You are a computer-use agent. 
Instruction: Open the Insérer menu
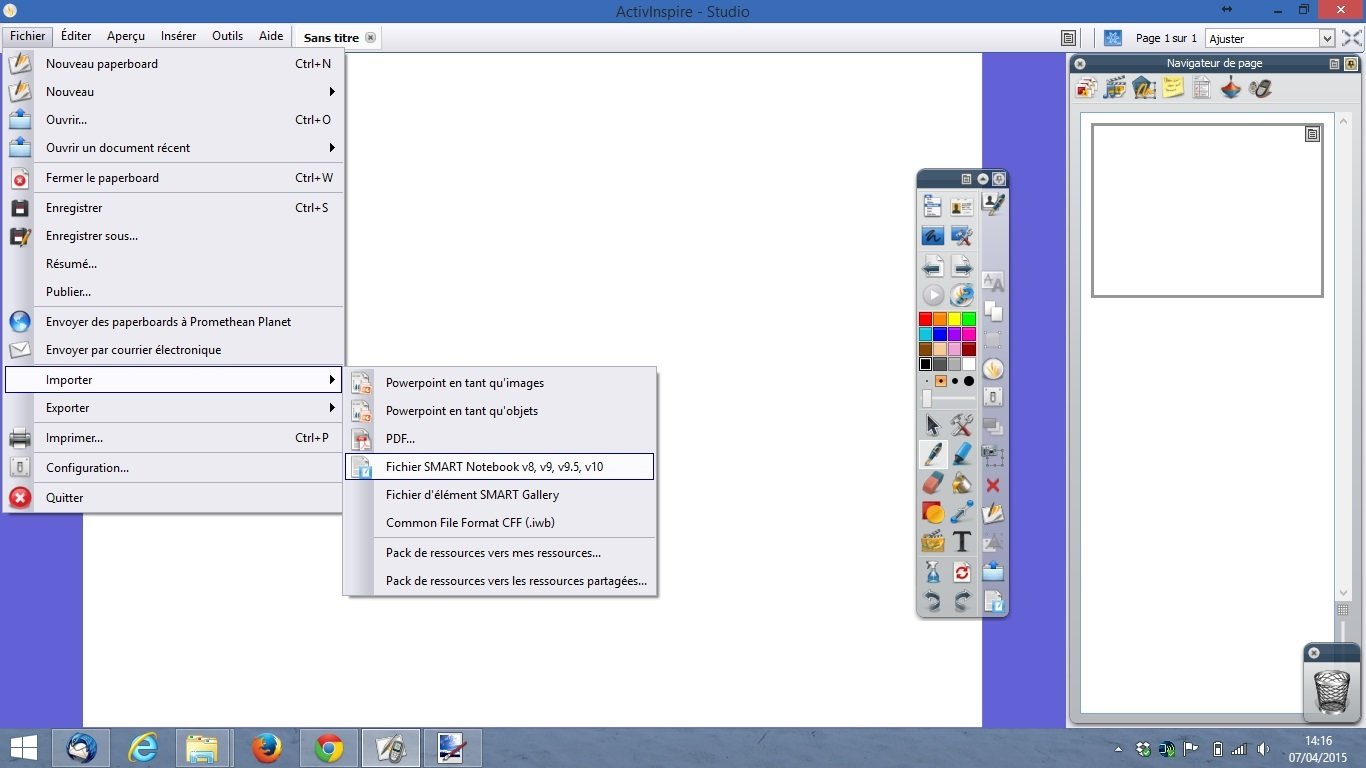pos(179,36)
